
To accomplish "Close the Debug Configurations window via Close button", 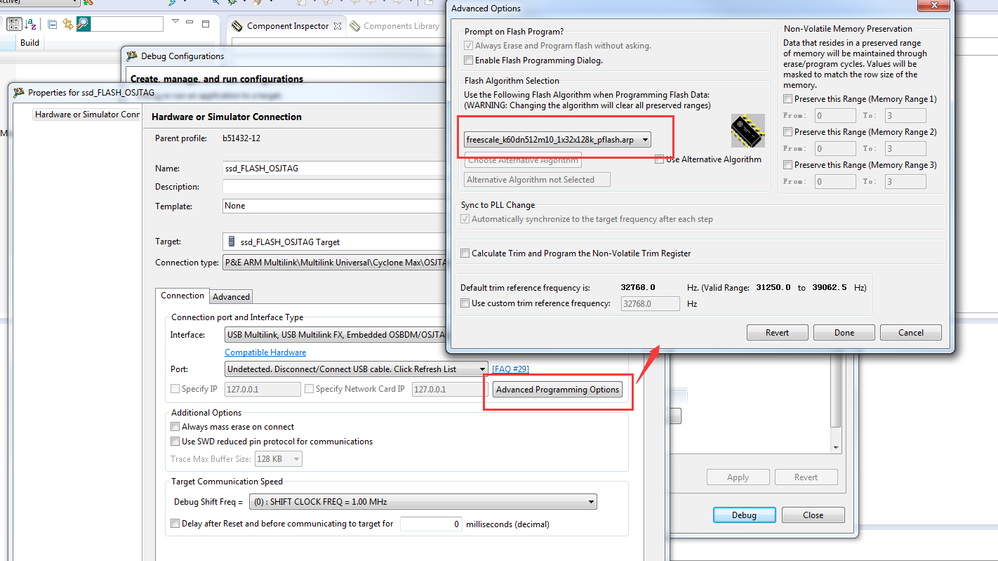I will [813, 515].
